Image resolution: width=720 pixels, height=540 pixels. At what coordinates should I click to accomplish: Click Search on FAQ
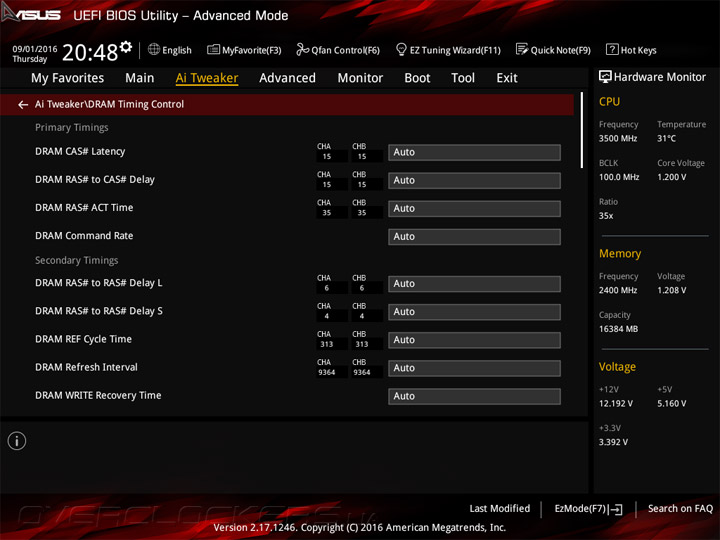(680, 508)
